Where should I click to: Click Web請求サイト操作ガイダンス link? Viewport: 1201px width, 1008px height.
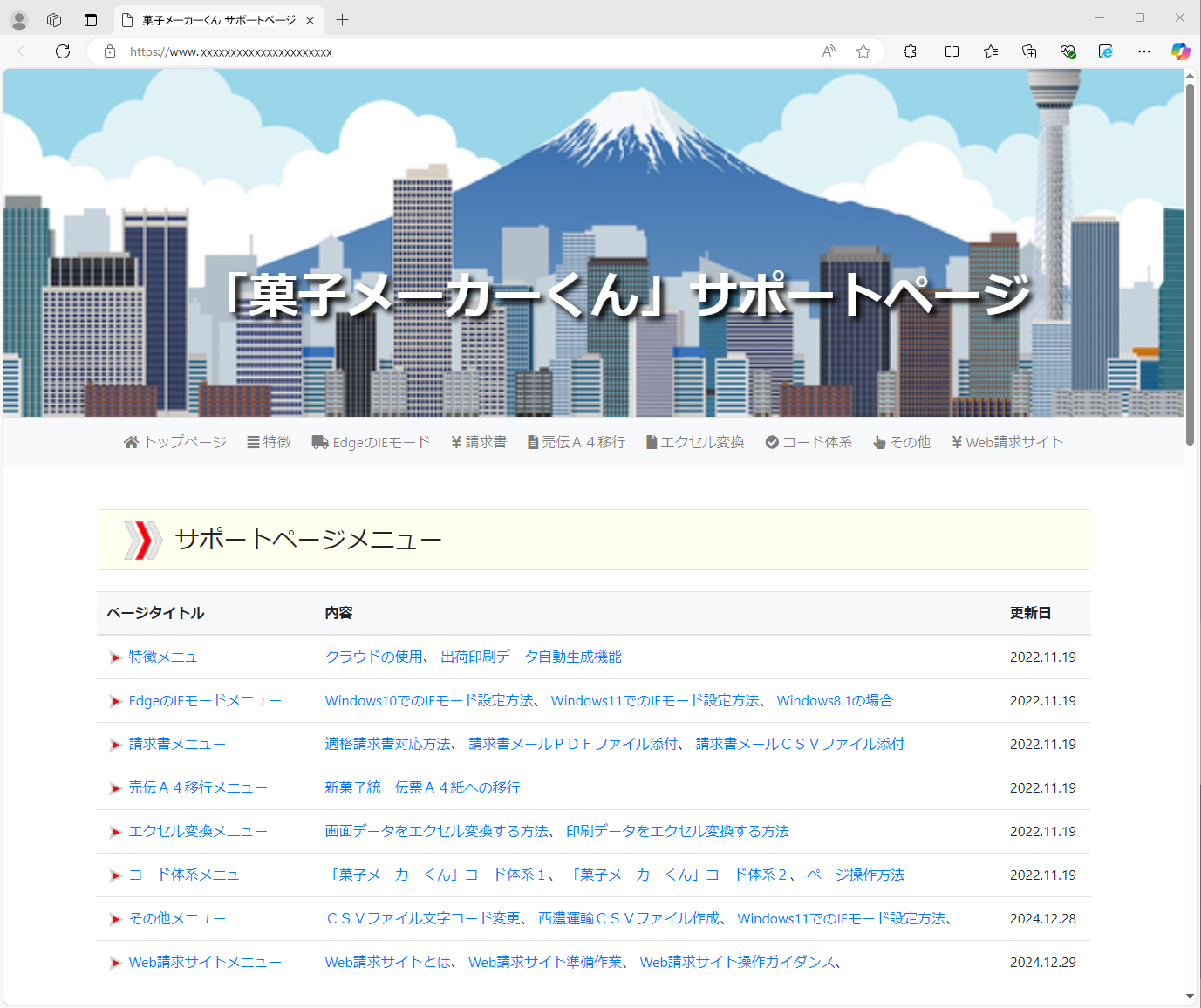coord(738,962)
